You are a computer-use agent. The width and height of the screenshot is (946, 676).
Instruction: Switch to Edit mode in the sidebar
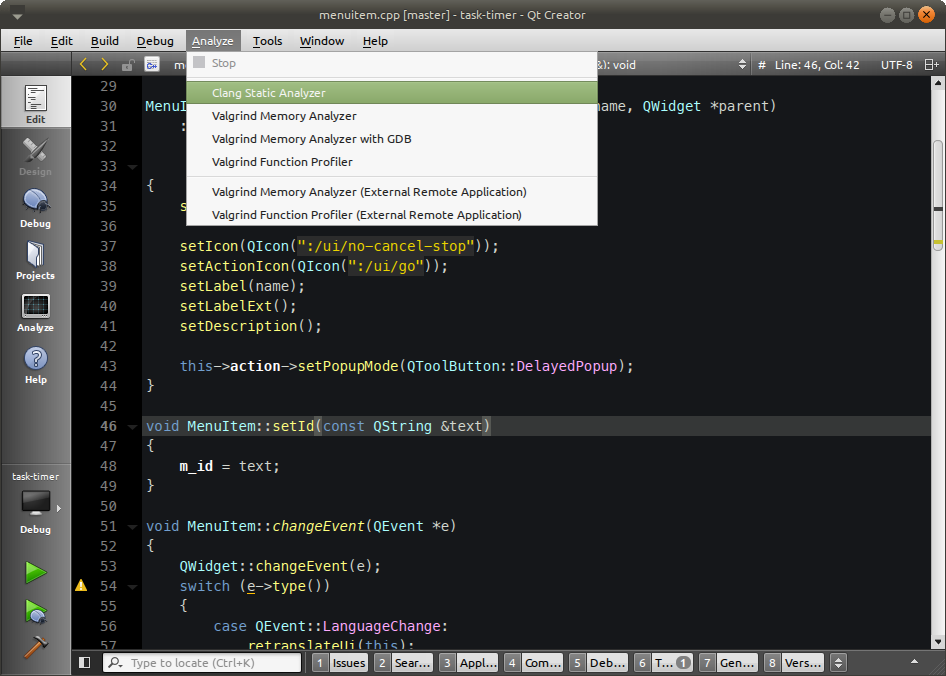[x=36, y=103]
